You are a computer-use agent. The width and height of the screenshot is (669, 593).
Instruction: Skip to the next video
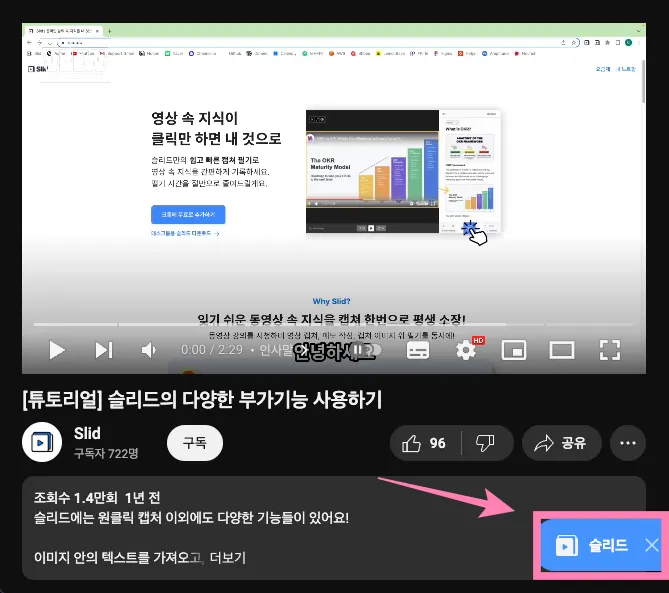(104, 350)
